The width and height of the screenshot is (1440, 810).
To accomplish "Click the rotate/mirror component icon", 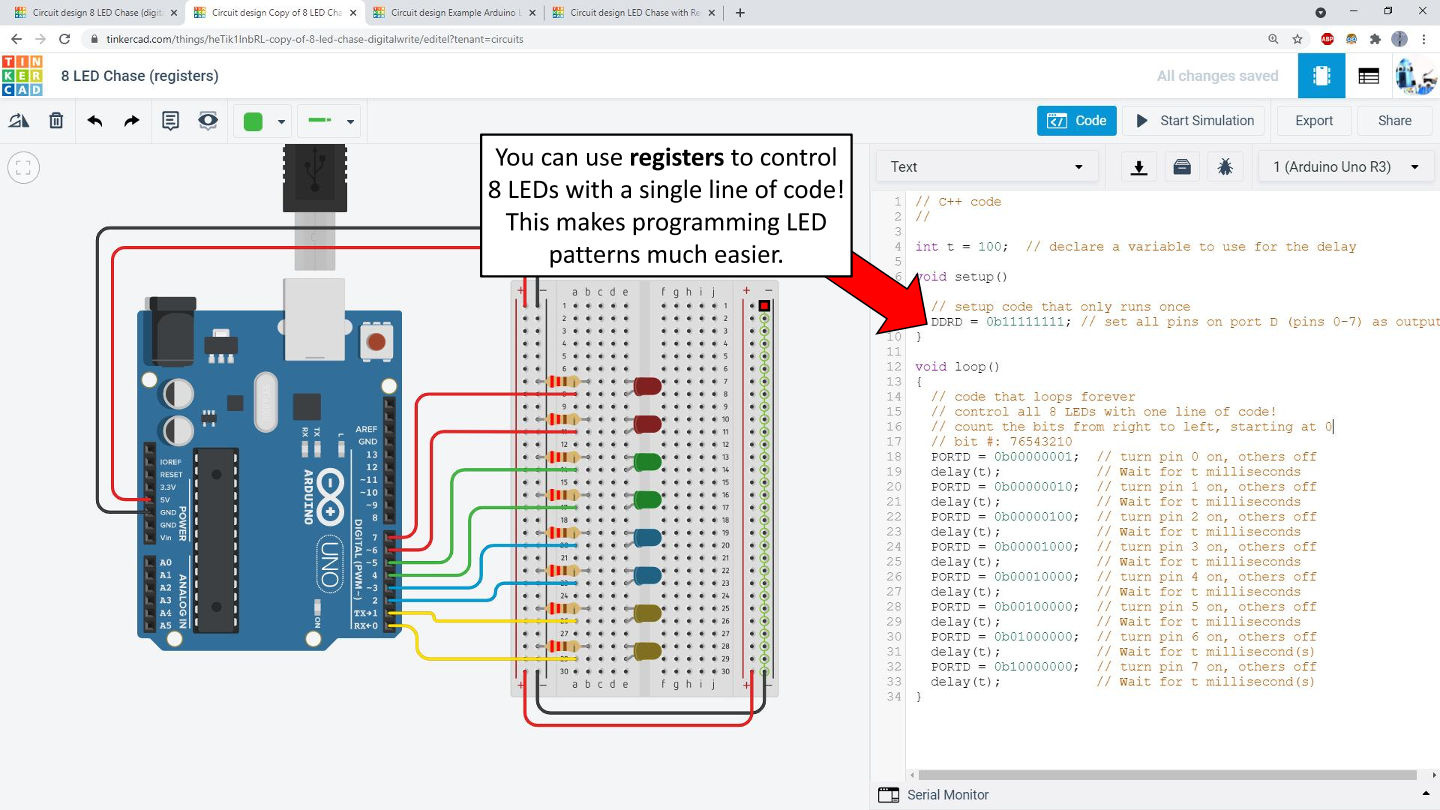I will (19, 121).
